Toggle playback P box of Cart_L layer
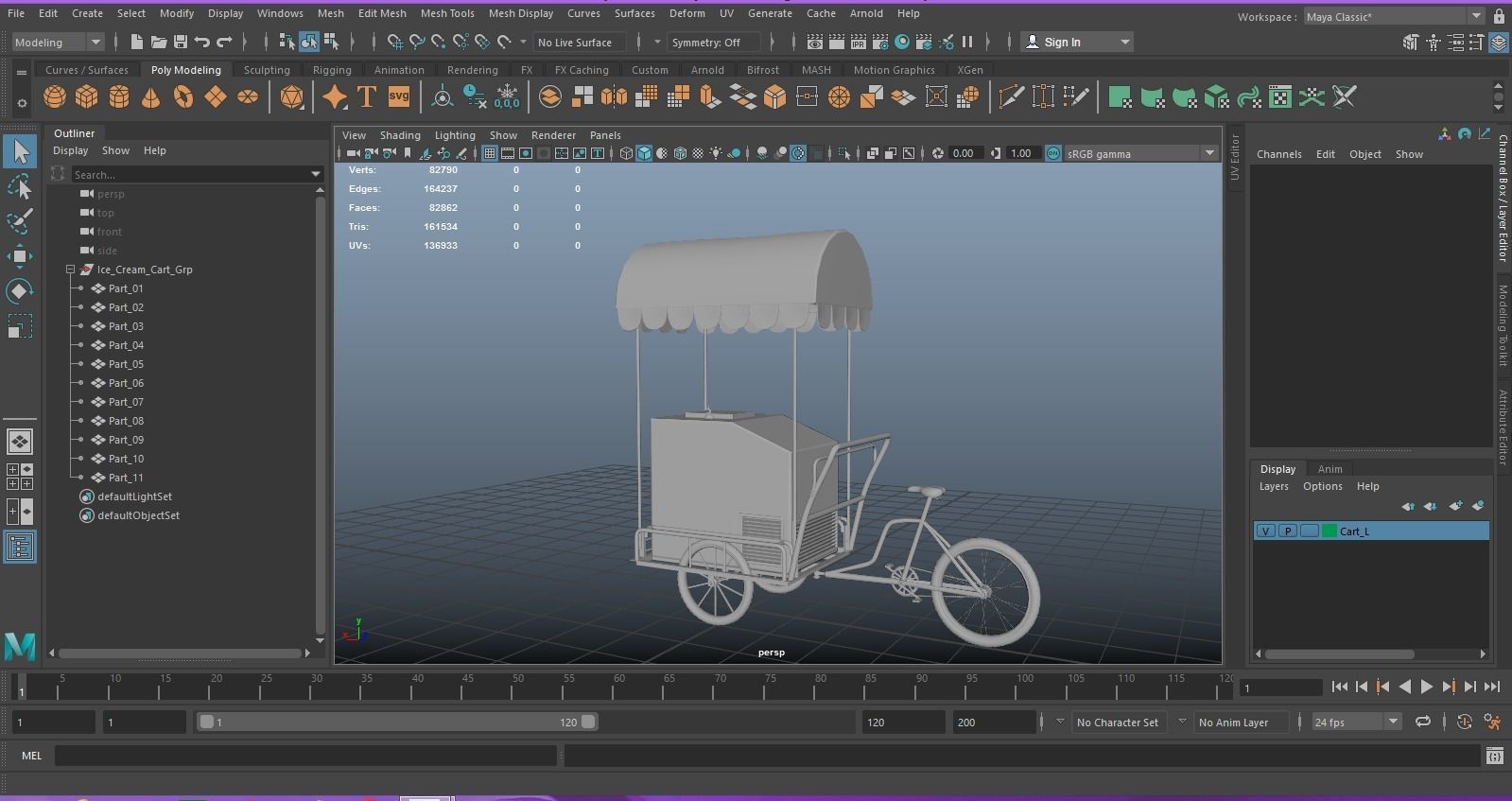The height and width of the screenshot is (801, 1512). click(x=1287, y=531)
